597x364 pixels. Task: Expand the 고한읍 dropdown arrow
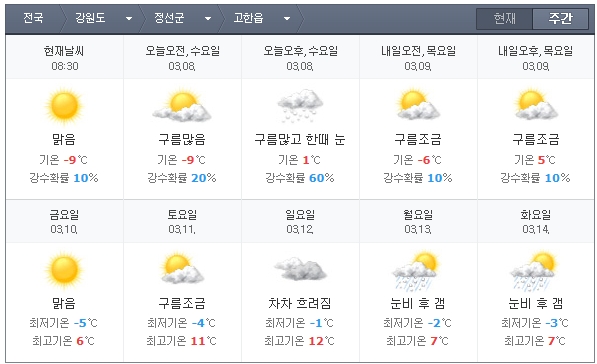pos(287,18)
